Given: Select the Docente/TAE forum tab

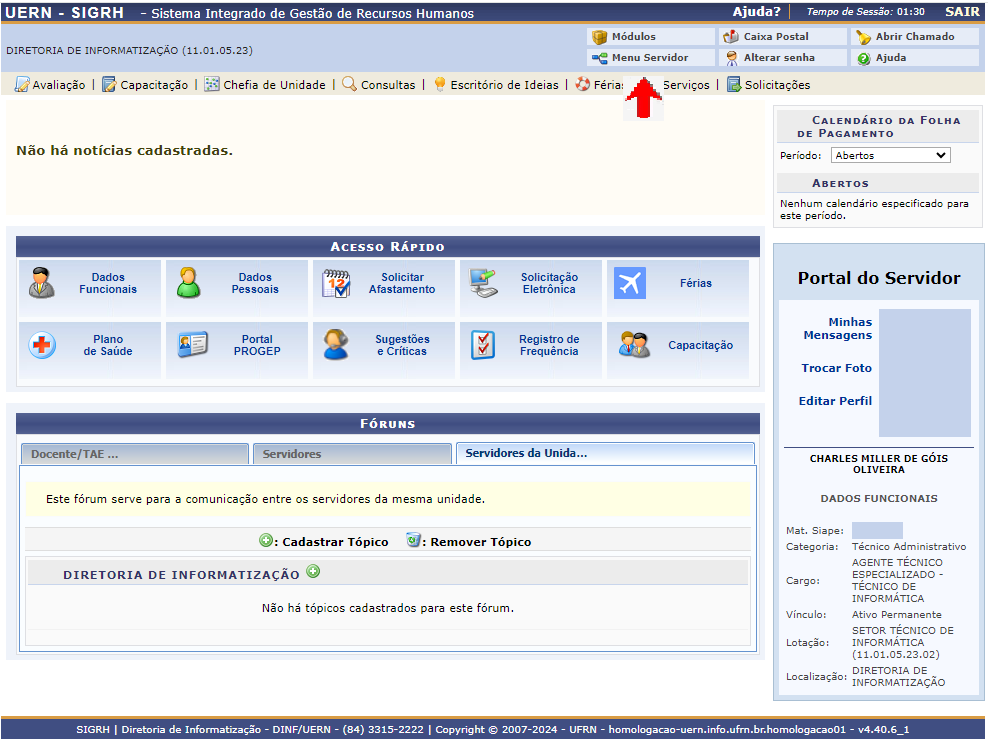Looking at the screenshot, I should [x=134, y=454].
